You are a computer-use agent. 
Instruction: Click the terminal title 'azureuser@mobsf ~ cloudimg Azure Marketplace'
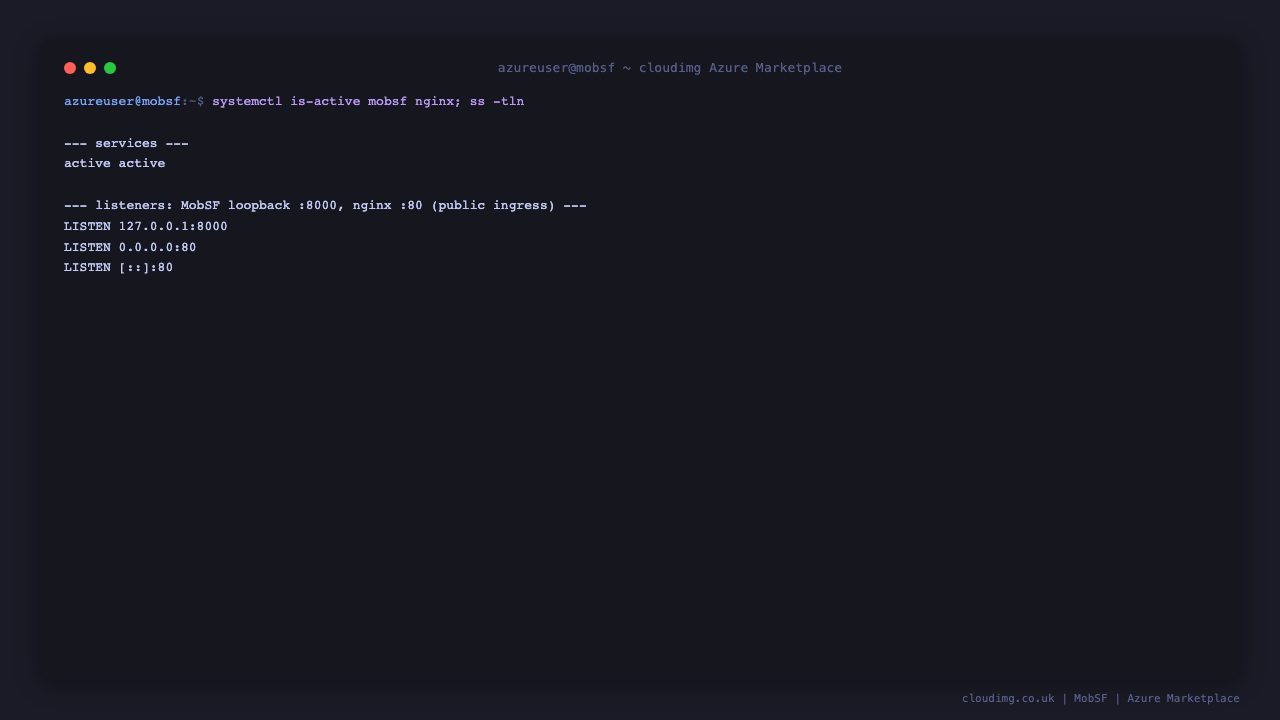point(670,68)
